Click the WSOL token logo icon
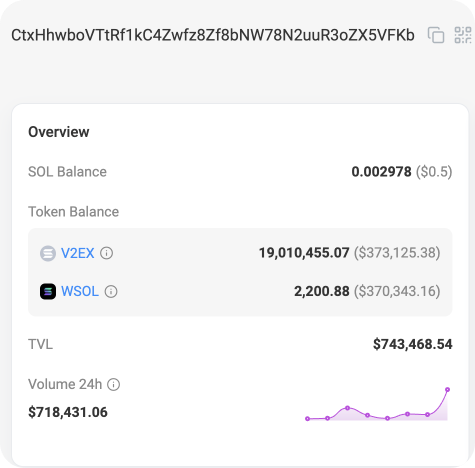Screen dimensions: 475x468 48,291
